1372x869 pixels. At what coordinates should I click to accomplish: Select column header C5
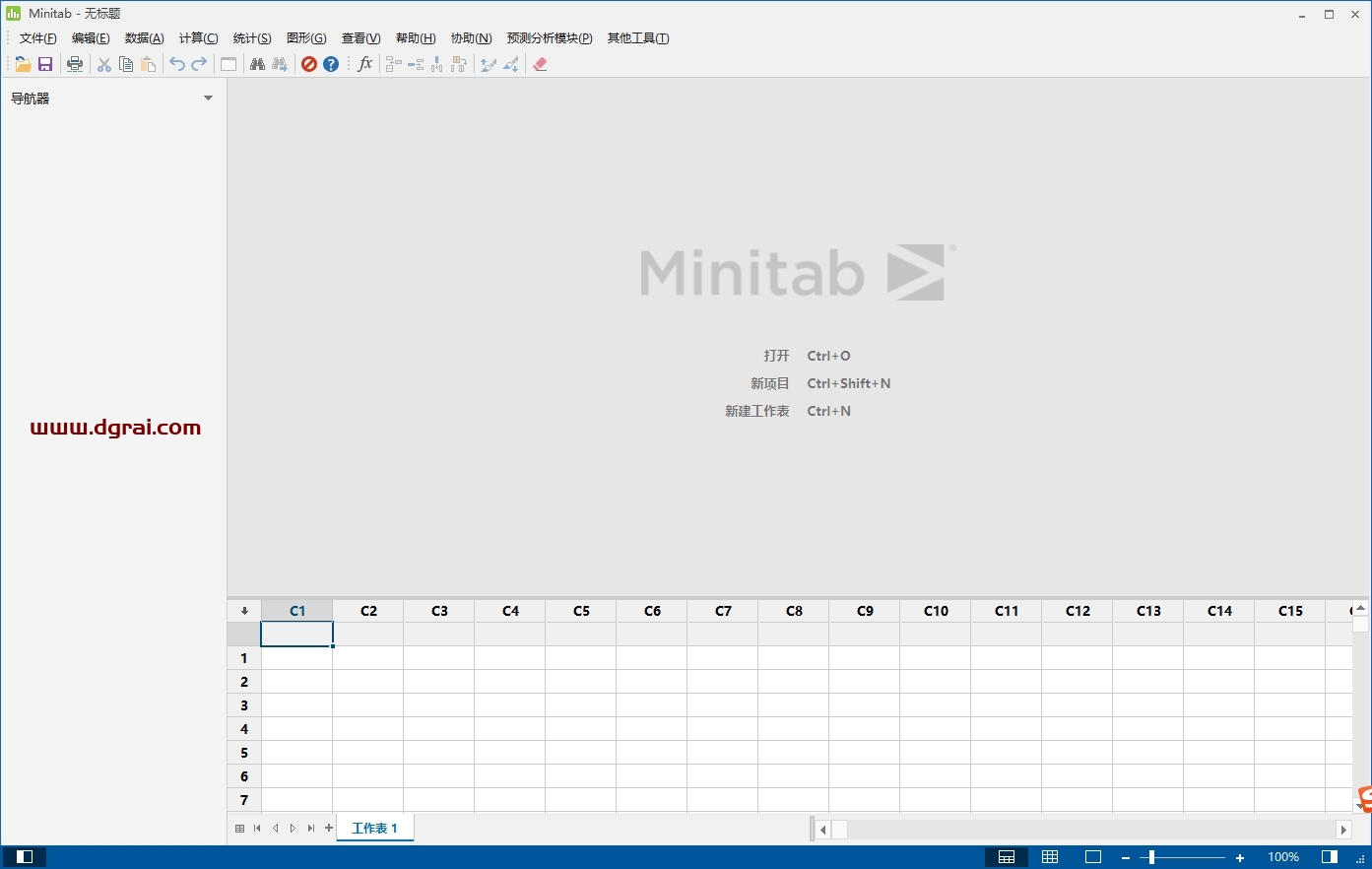pos(581,611)
